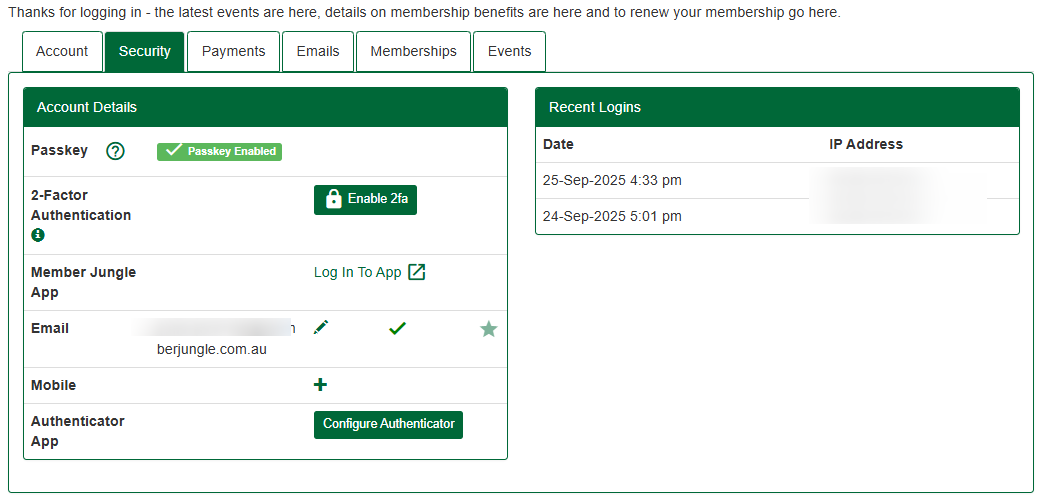Click the plus icon to add mobile
The image size is (1041, 495).
[320, 385]
